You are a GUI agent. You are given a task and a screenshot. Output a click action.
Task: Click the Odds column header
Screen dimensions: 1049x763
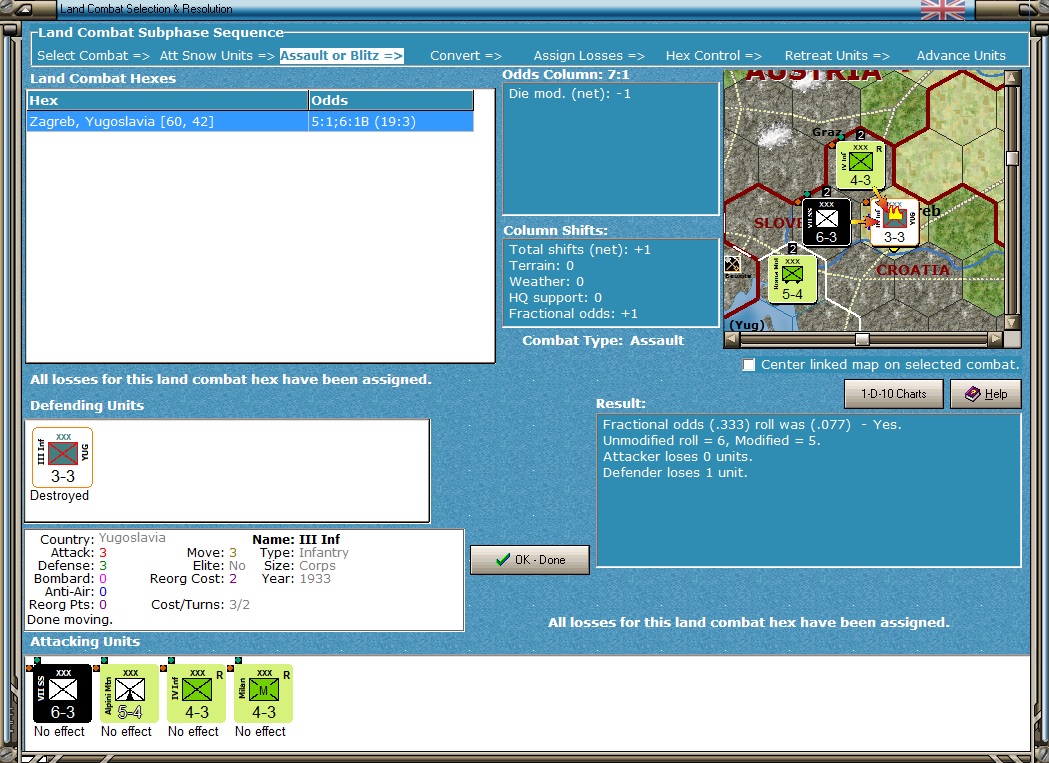point(391,100)
